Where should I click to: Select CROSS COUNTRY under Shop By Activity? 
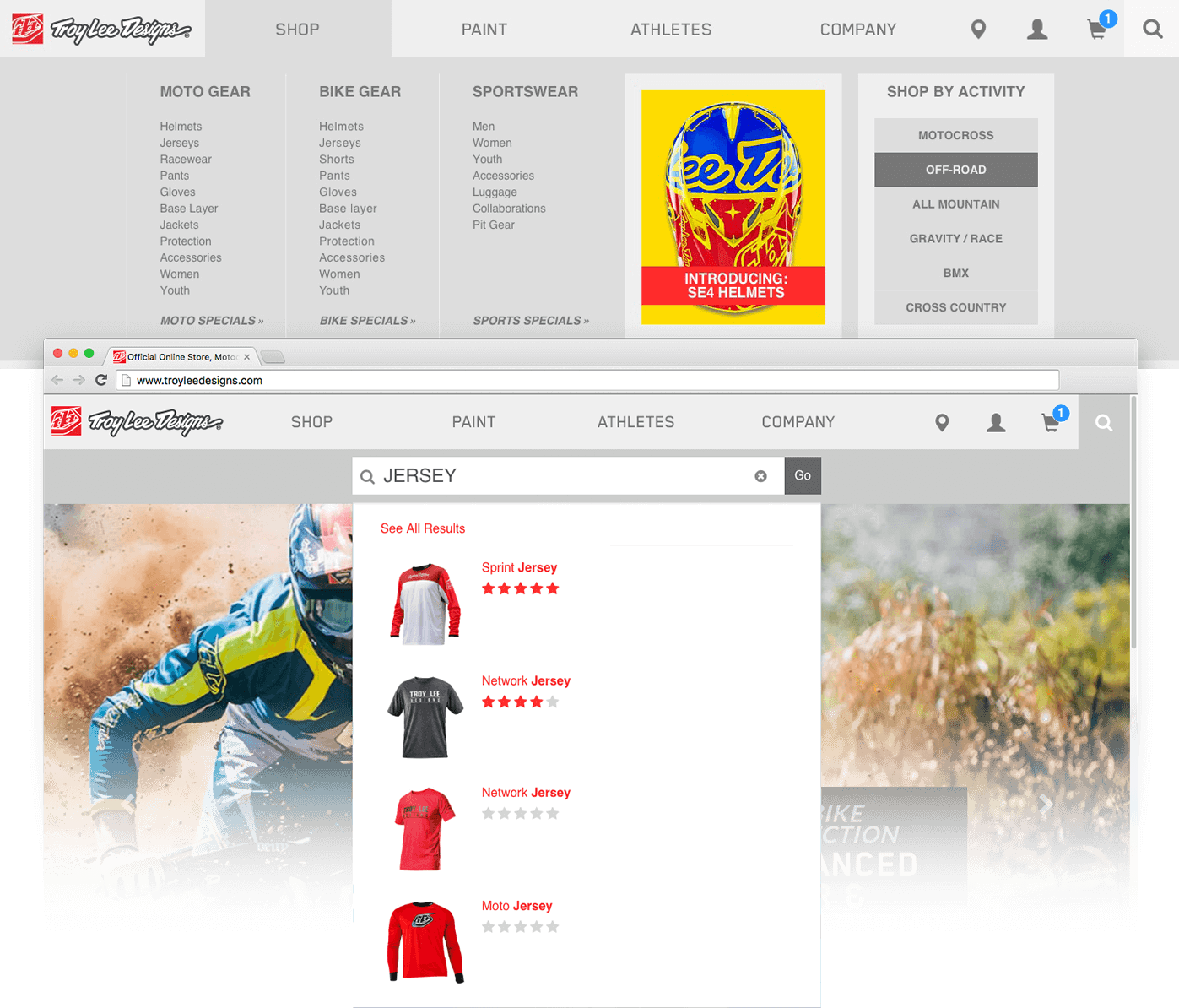click(x=955, y=307)
